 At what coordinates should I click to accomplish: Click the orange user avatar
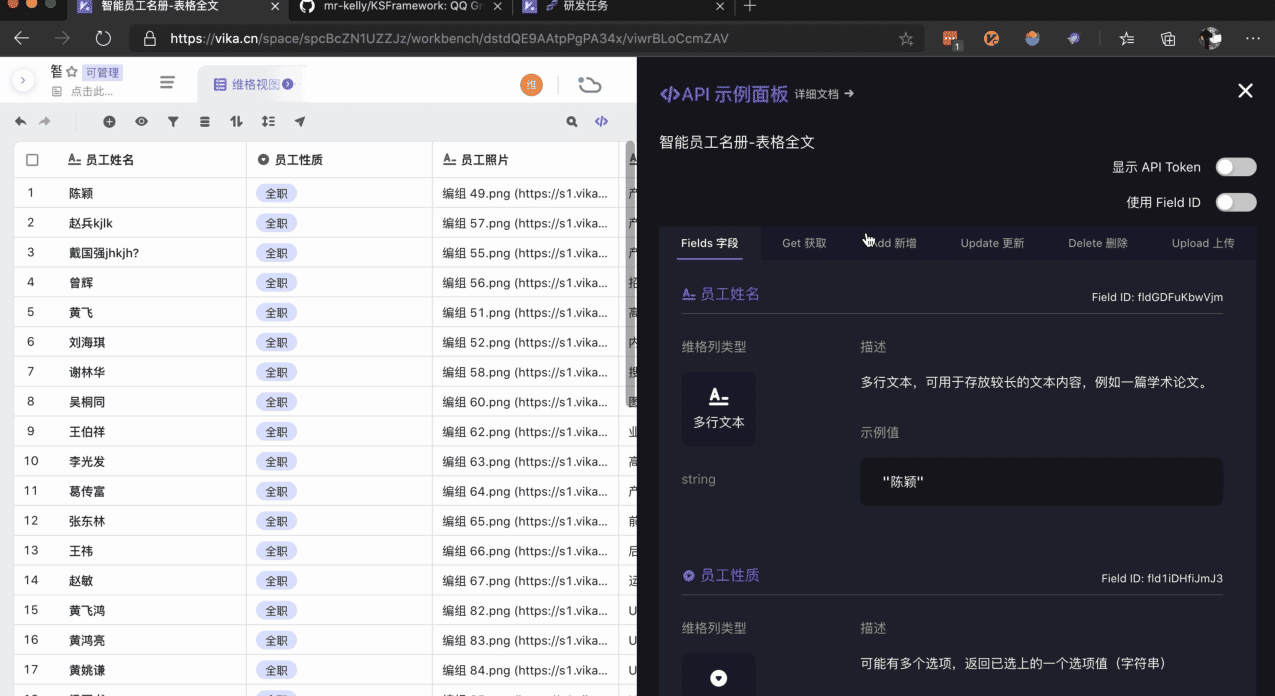click(531, 85)
